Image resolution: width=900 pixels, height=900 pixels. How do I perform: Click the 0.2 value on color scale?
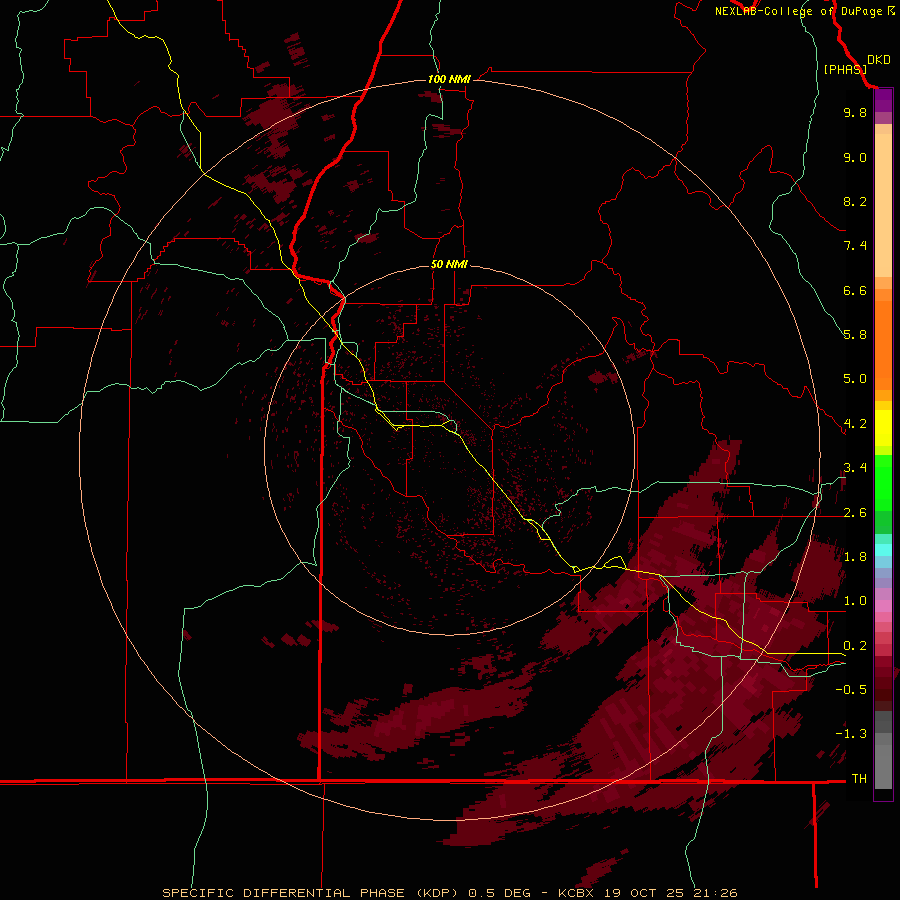tap(855, 646)
